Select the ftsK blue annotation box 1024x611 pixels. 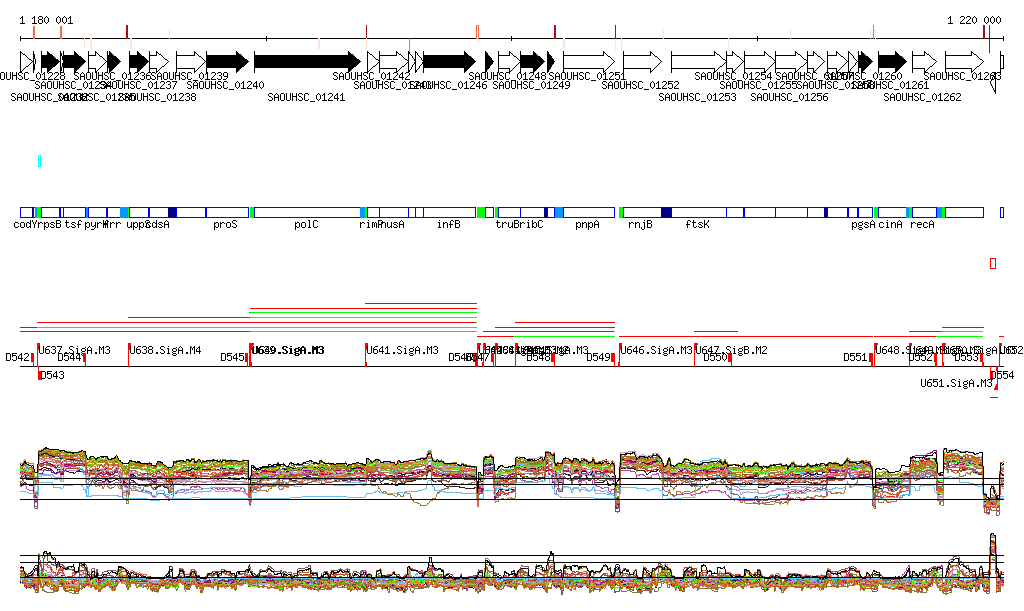(x=699, y=212)
